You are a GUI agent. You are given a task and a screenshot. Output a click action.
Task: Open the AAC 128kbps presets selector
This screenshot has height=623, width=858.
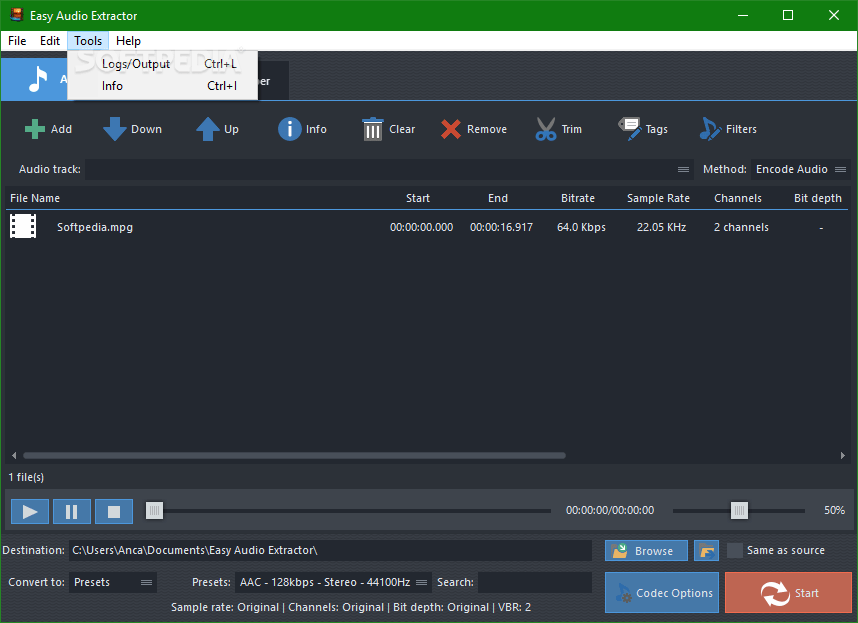(333, 582)
